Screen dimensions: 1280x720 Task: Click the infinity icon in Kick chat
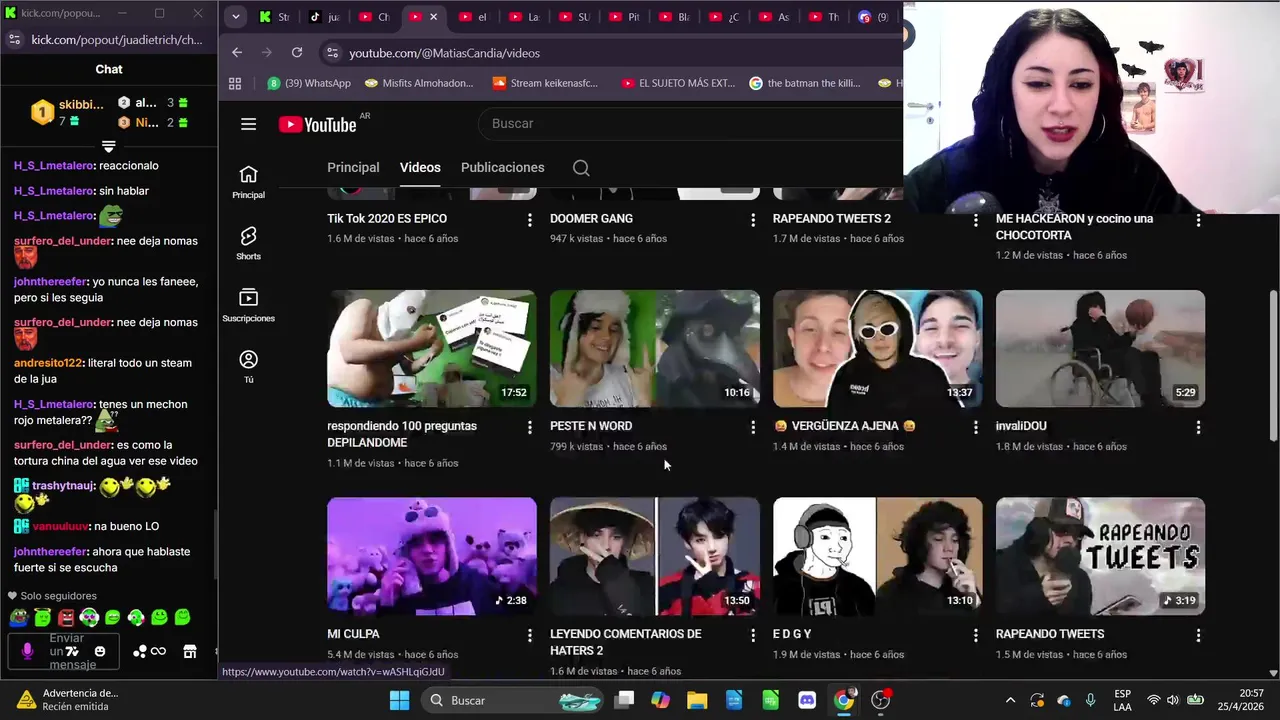[158, 652]
